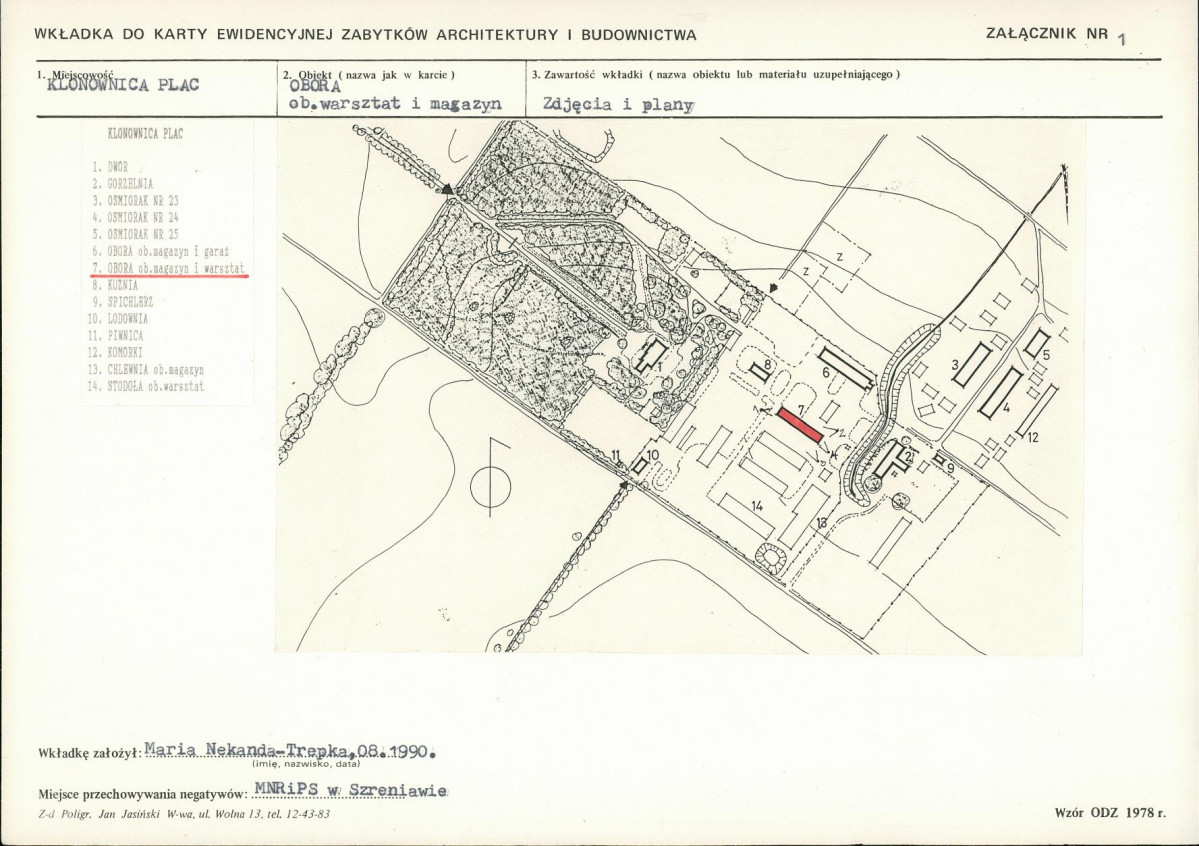Select legend entry '2. GORZELNIA'
Image resolution: width=1199 pixels, height=846 pixels.
click(x=122, y=184)
